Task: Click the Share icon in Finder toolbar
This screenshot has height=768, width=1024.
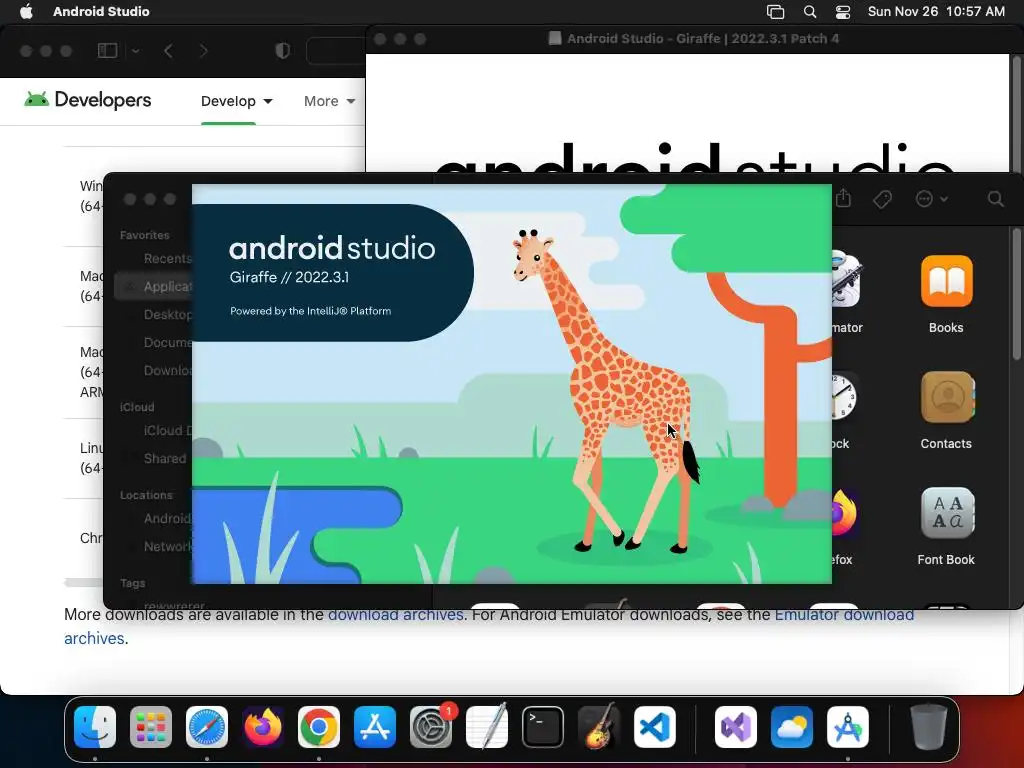Action: pyautogui.click(x=844, y=198)
